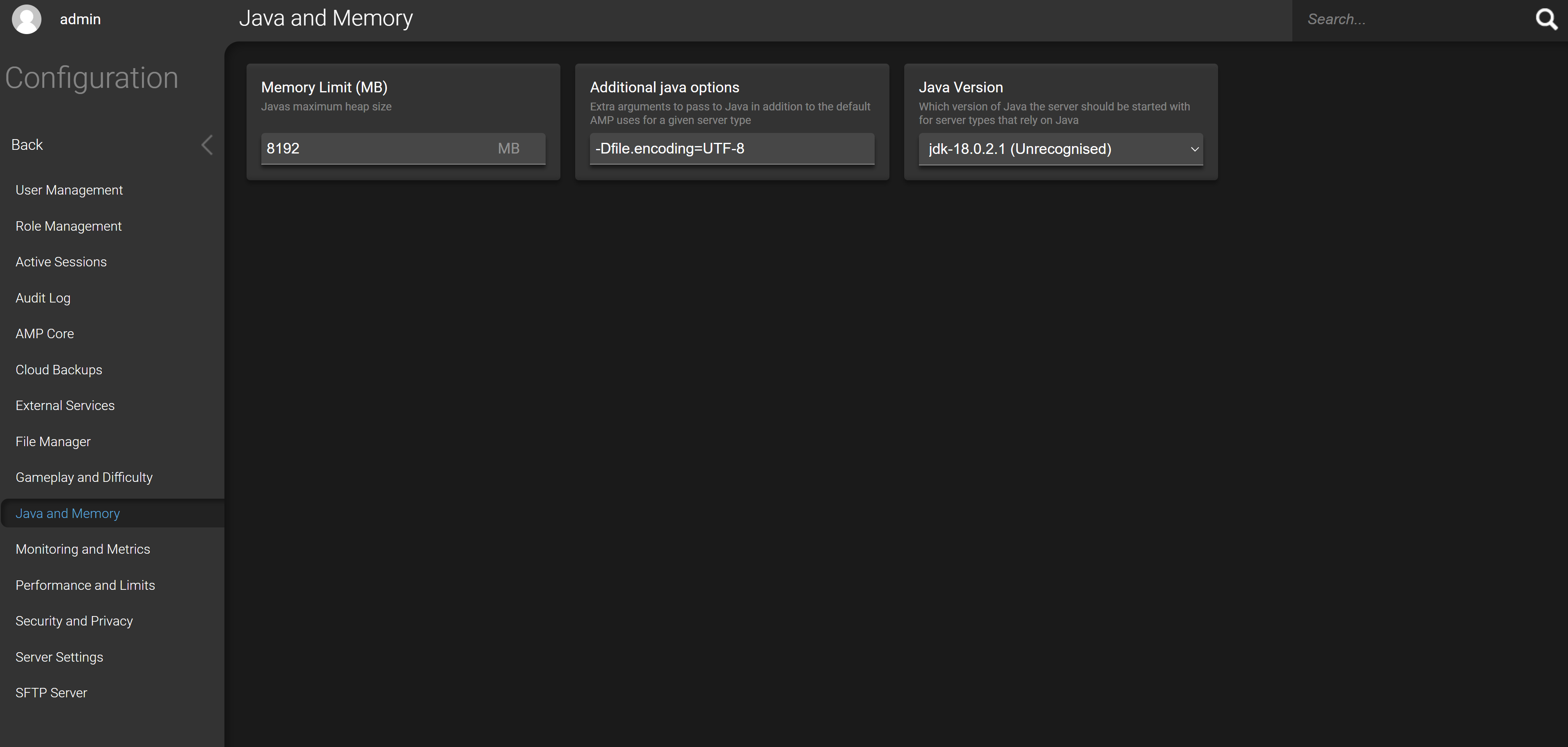Select AMP Core settings
Viewport: 1568px width, 747px height.
[112, 334]
